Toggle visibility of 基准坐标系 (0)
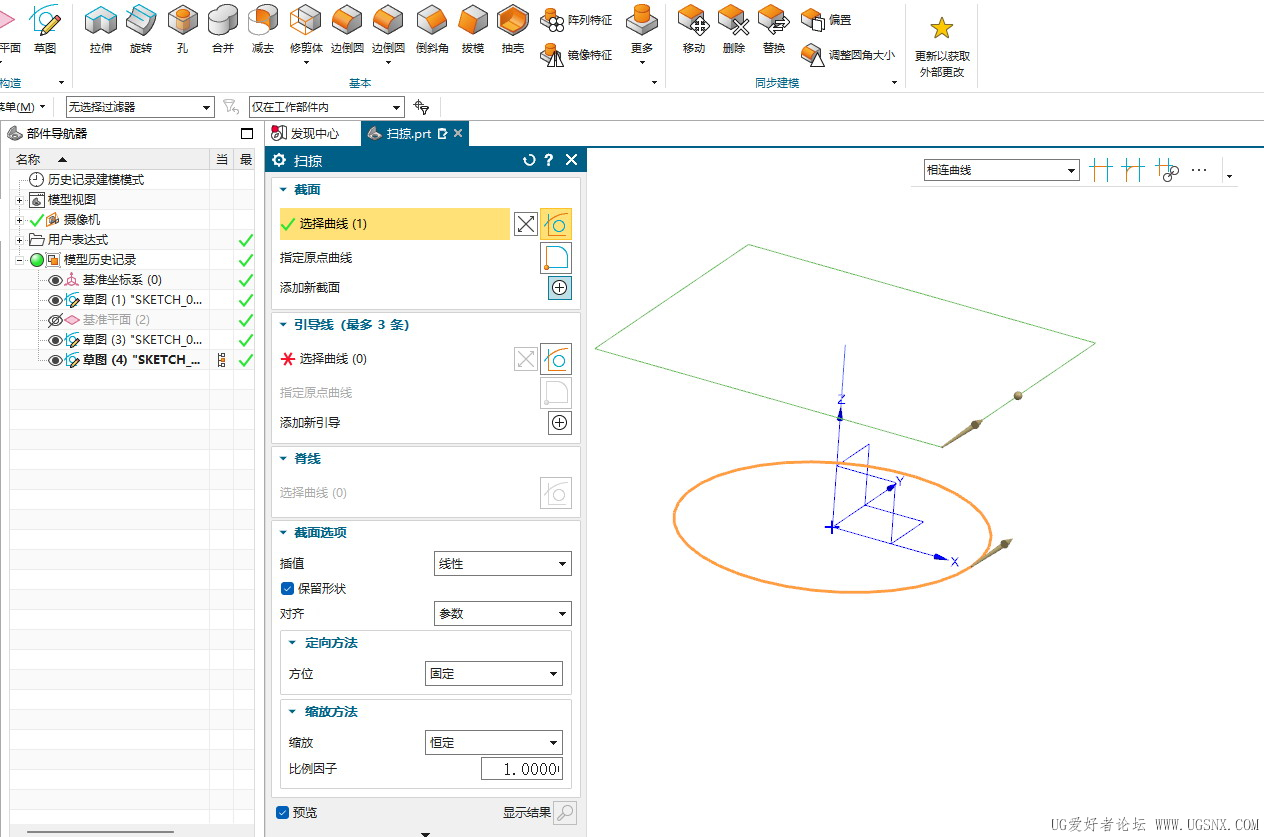Screen dimensions: 1264x837 point(55,280)
